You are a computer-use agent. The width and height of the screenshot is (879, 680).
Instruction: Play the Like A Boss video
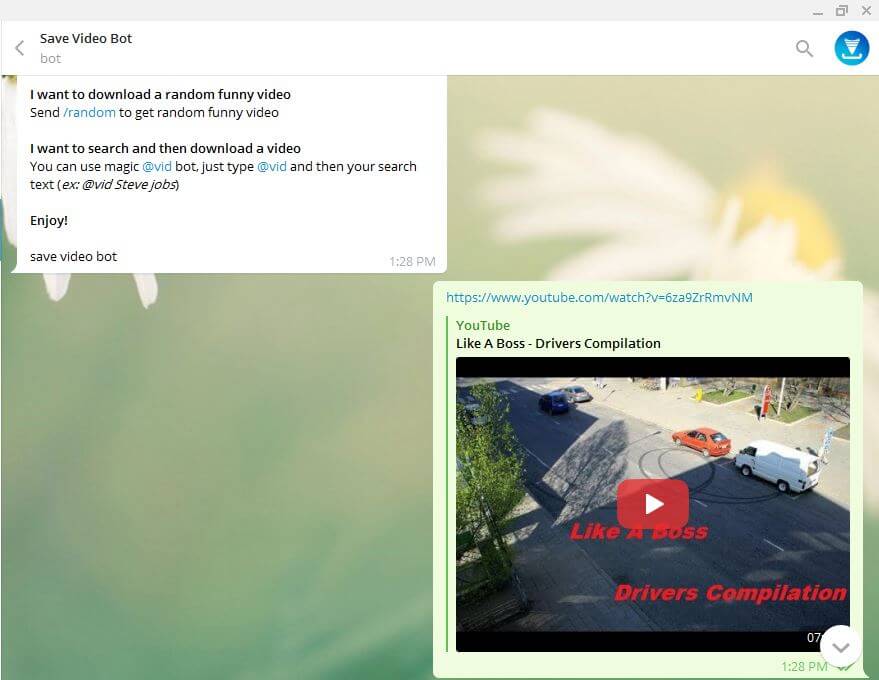click(x=653, y=504)
